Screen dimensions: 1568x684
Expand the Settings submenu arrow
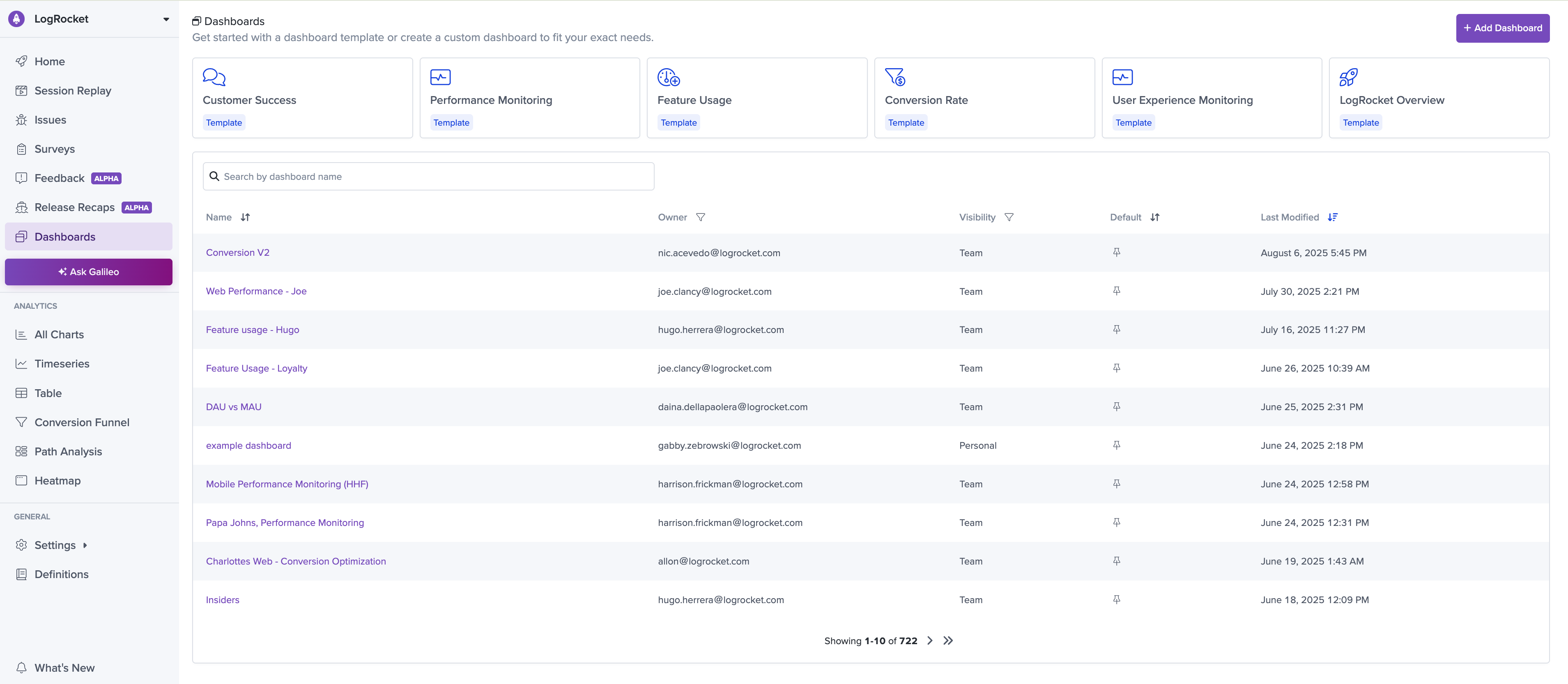[x=85, y=545]
